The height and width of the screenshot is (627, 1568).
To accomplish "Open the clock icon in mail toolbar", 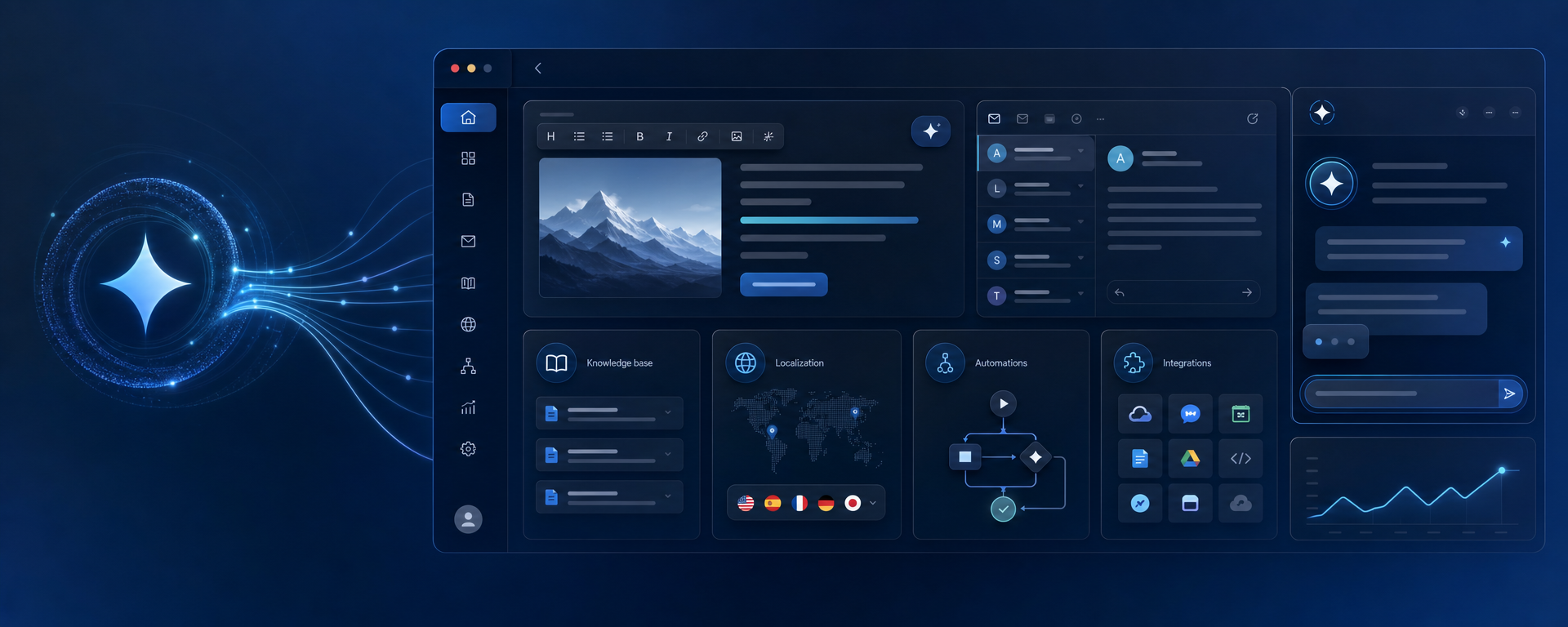I will (1076, 119).
